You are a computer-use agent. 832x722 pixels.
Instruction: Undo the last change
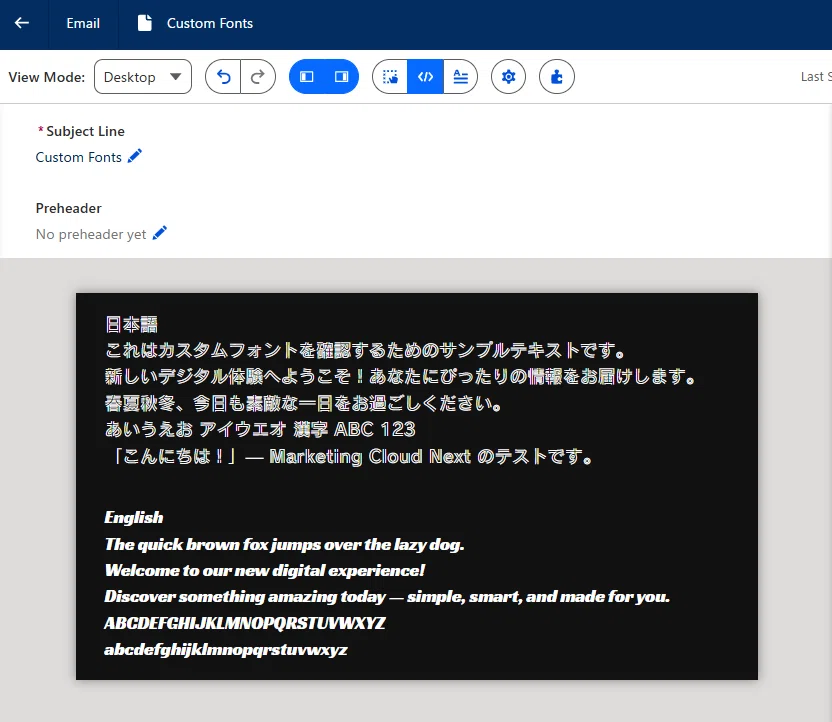tap(223, 77)
